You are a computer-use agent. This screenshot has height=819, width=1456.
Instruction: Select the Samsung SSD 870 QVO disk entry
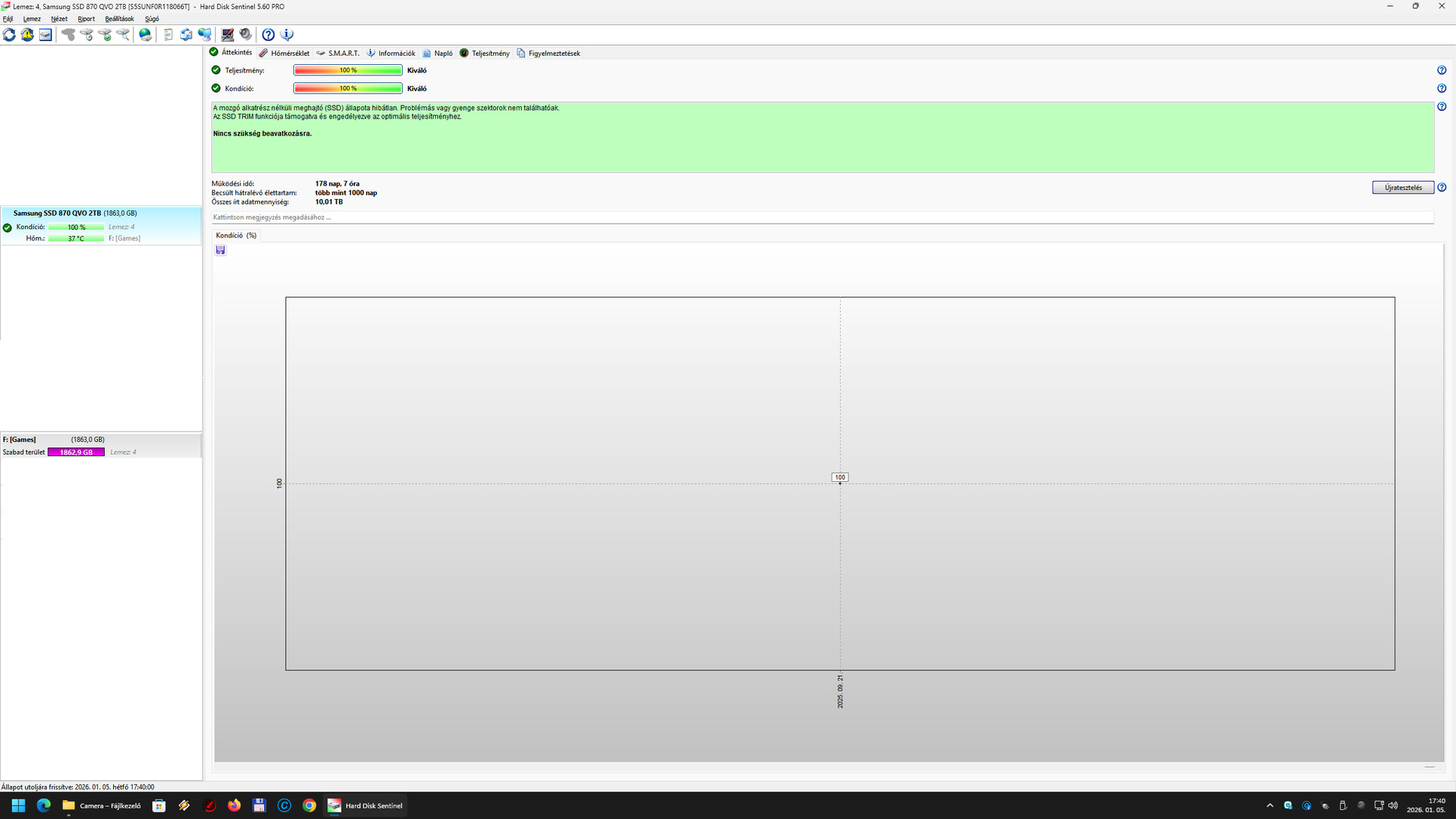(75, 213)
